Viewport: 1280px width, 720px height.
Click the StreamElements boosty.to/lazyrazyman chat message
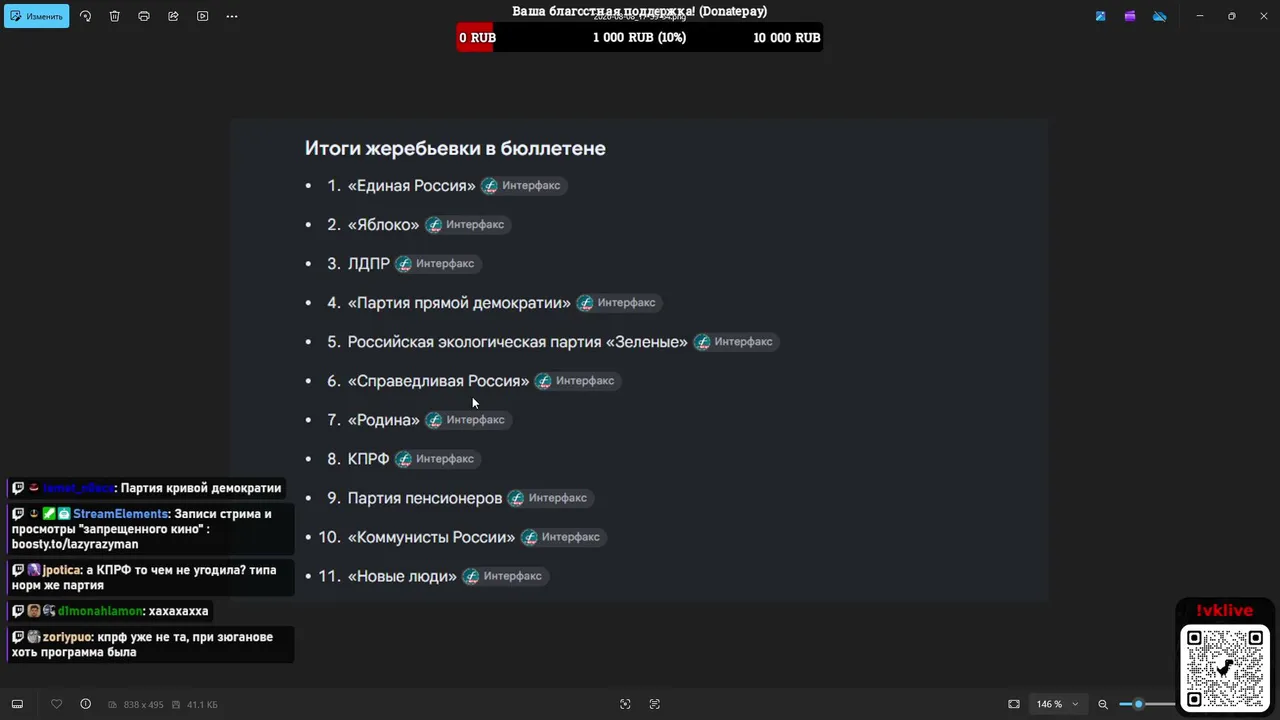tap(152, 529)
